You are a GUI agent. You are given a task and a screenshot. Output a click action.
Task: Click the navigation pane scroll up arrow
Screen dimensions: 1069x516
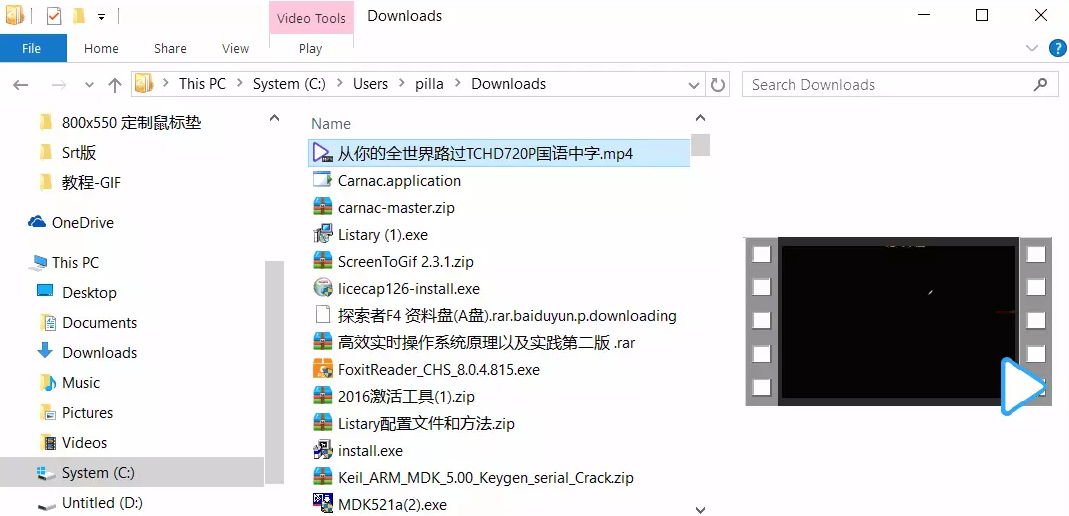[274, 118]
